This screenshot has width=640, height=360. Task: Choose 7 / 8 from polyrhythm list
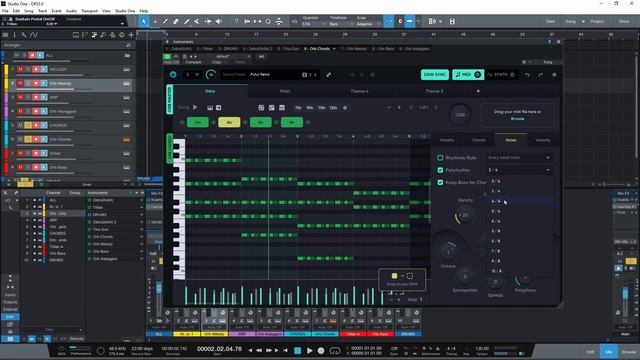[496, 251]
